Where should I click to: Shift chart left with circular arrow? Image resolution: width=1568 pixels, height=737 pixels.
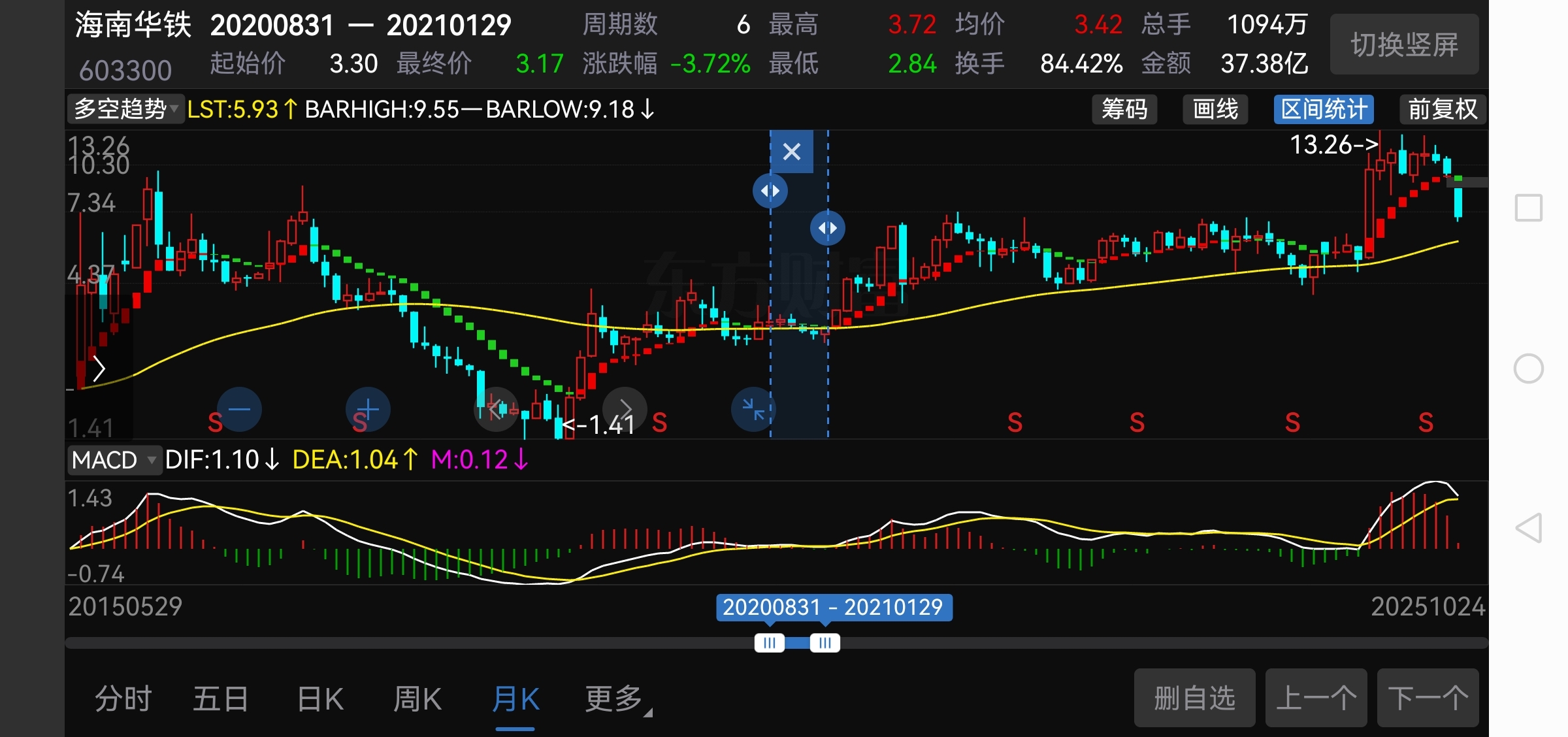[x=496, y=410]
